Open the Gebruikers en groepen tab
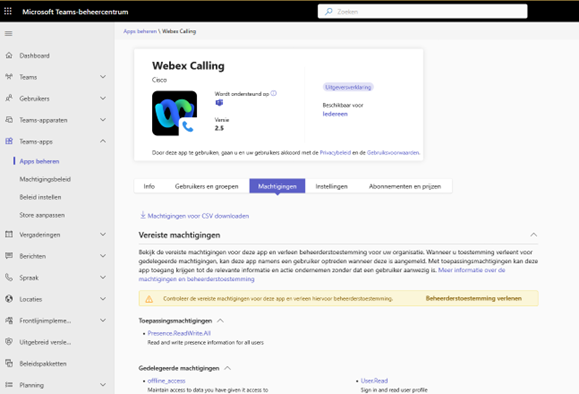This screenshot has width=579, height=394. (x=206, y=186)
